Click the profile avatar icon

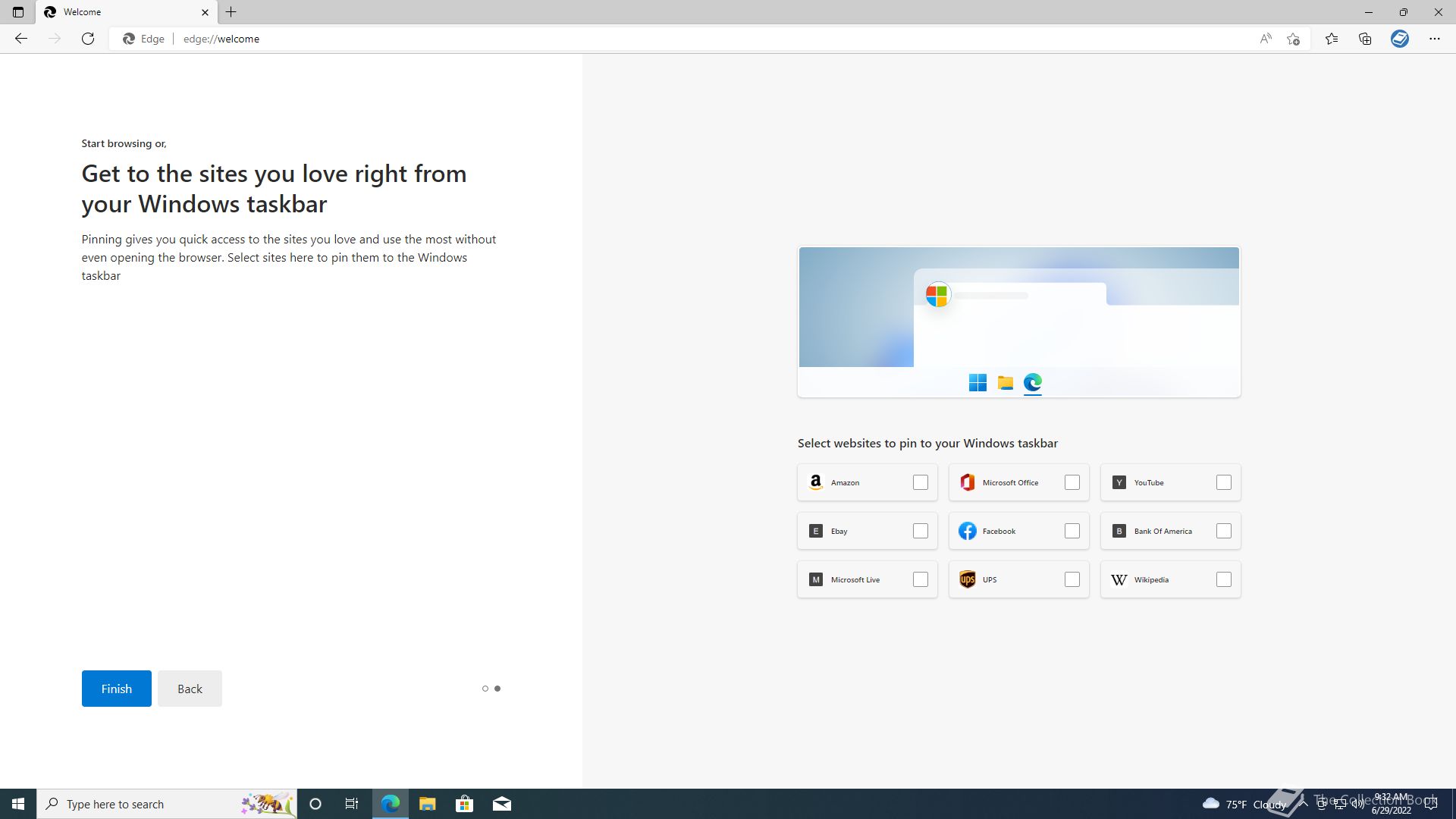[x=1400, y=39]
